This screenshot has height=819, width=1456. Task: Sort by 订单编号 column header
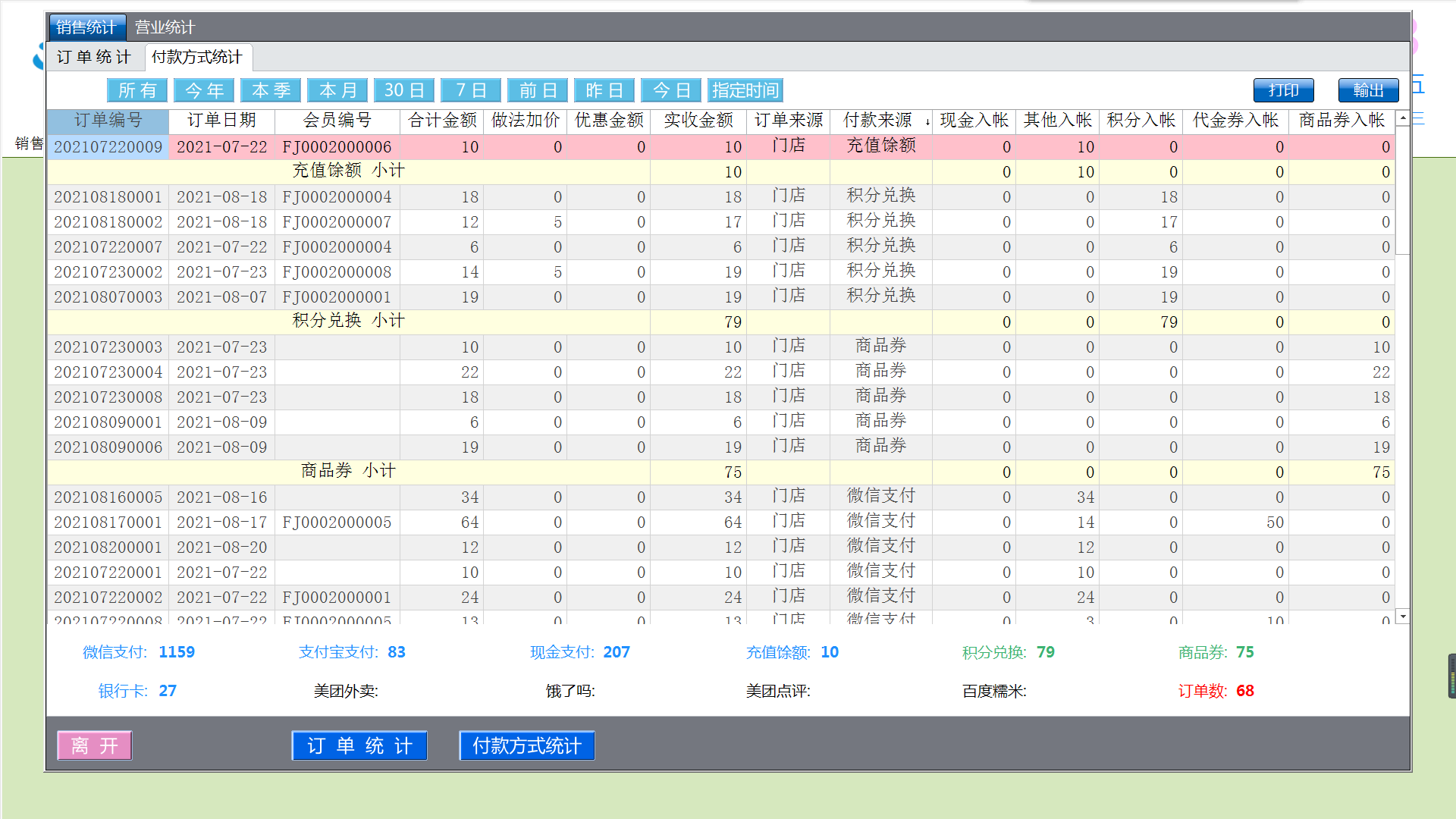coord(108,121)
